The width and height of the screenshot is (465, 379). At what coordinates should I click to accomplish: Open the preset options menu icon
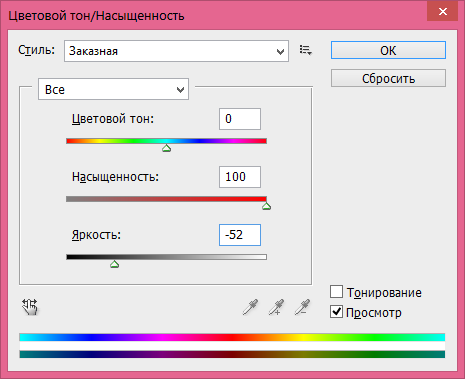pos(306,50)
